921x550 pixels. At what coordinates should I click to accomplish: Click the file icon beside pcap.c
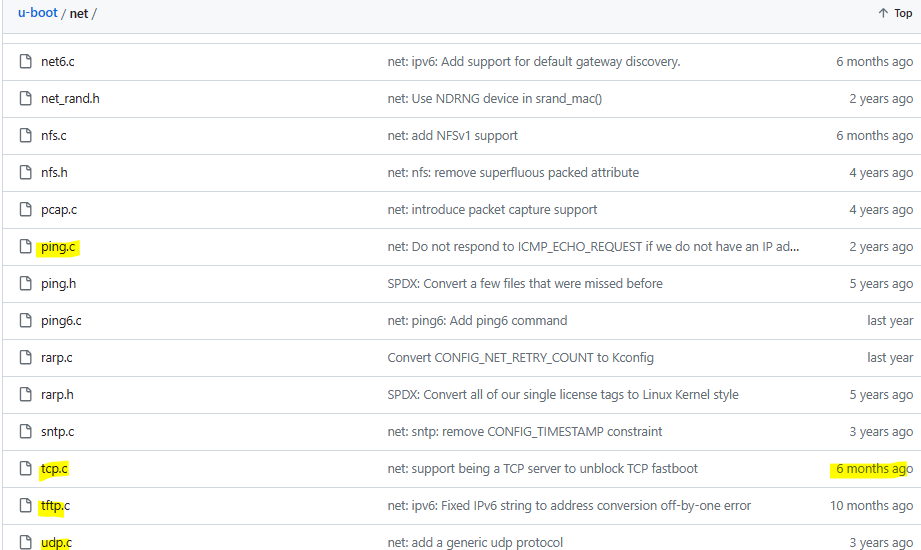(25, 209)
